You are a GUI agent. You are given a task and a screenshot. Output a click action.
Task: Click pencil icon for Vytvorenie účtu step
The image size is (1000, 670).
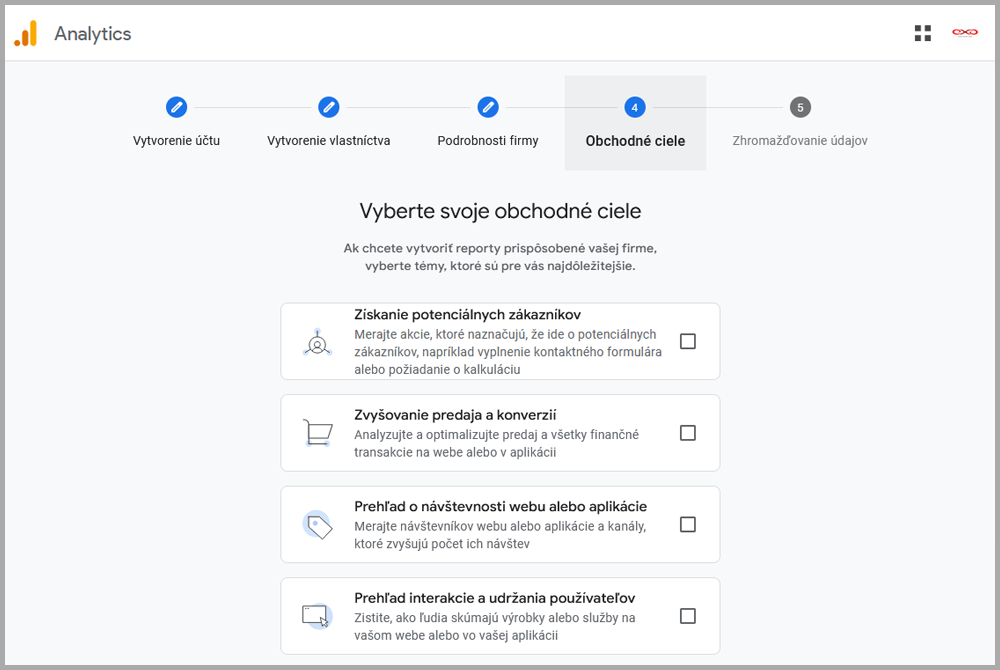click(176, 107)
